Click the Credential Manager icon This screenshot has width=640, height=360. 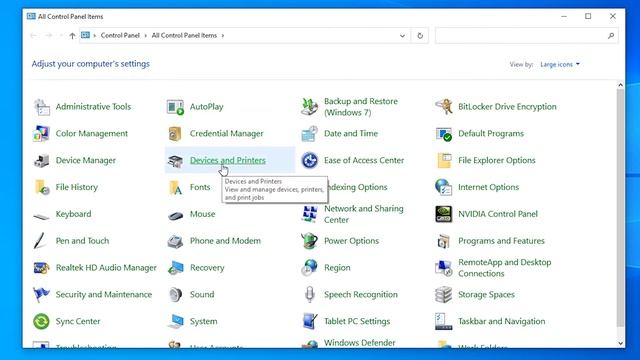click(176, 134)
